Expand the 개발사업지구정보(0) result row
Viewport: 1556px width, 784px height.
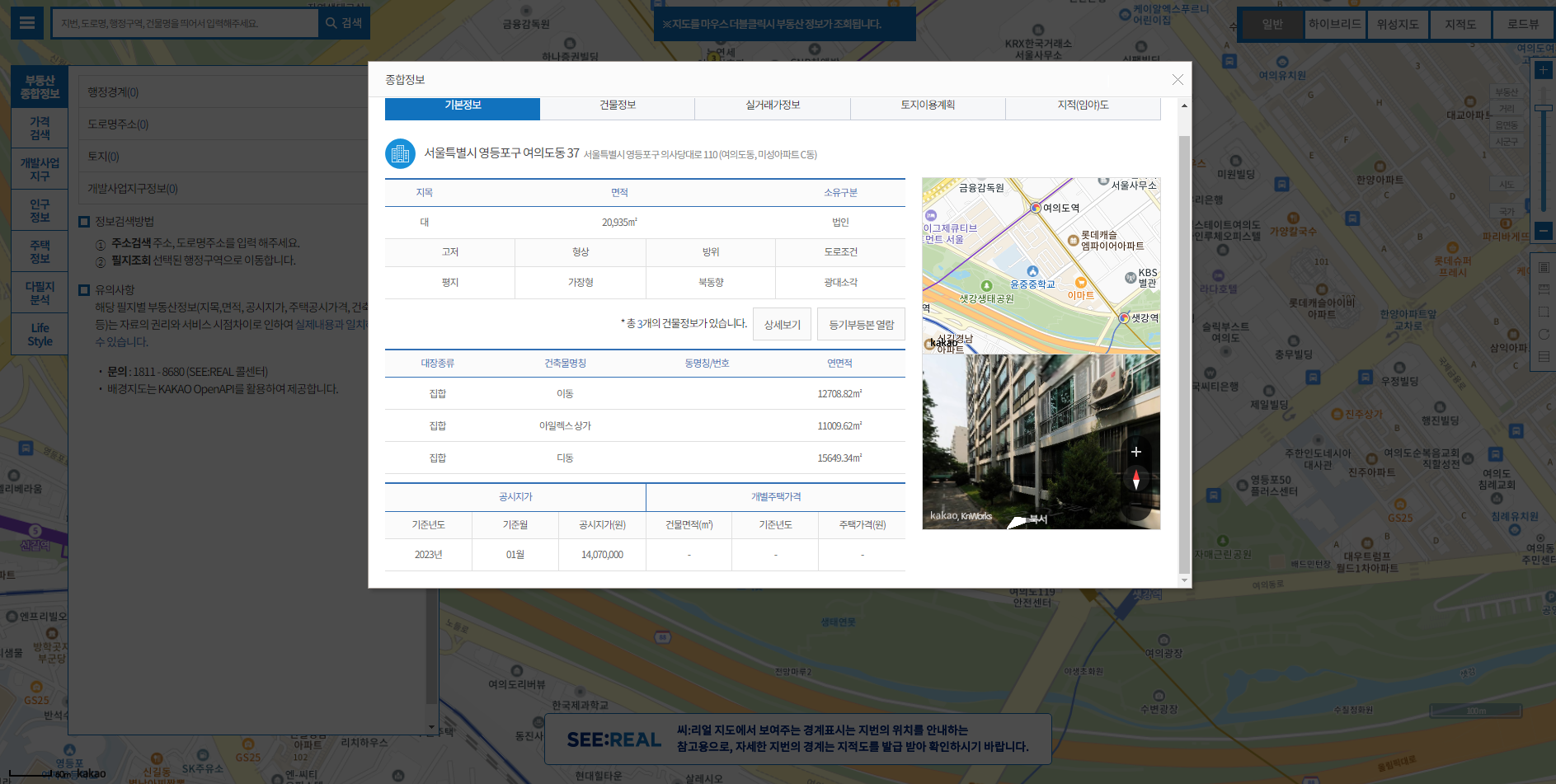[223, 189]
